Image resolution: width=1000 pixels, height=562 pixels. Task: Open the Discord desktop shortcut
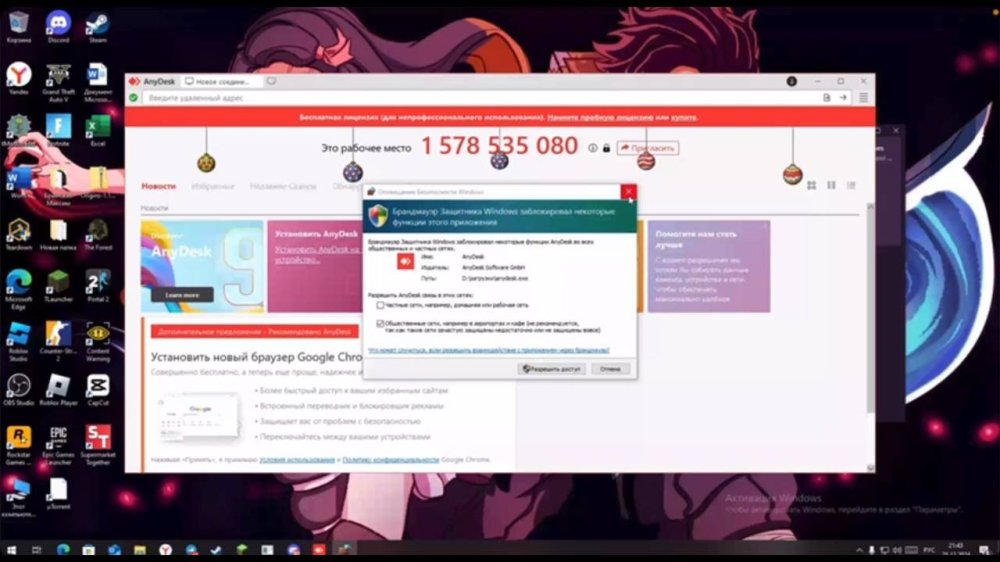(58, 26)
